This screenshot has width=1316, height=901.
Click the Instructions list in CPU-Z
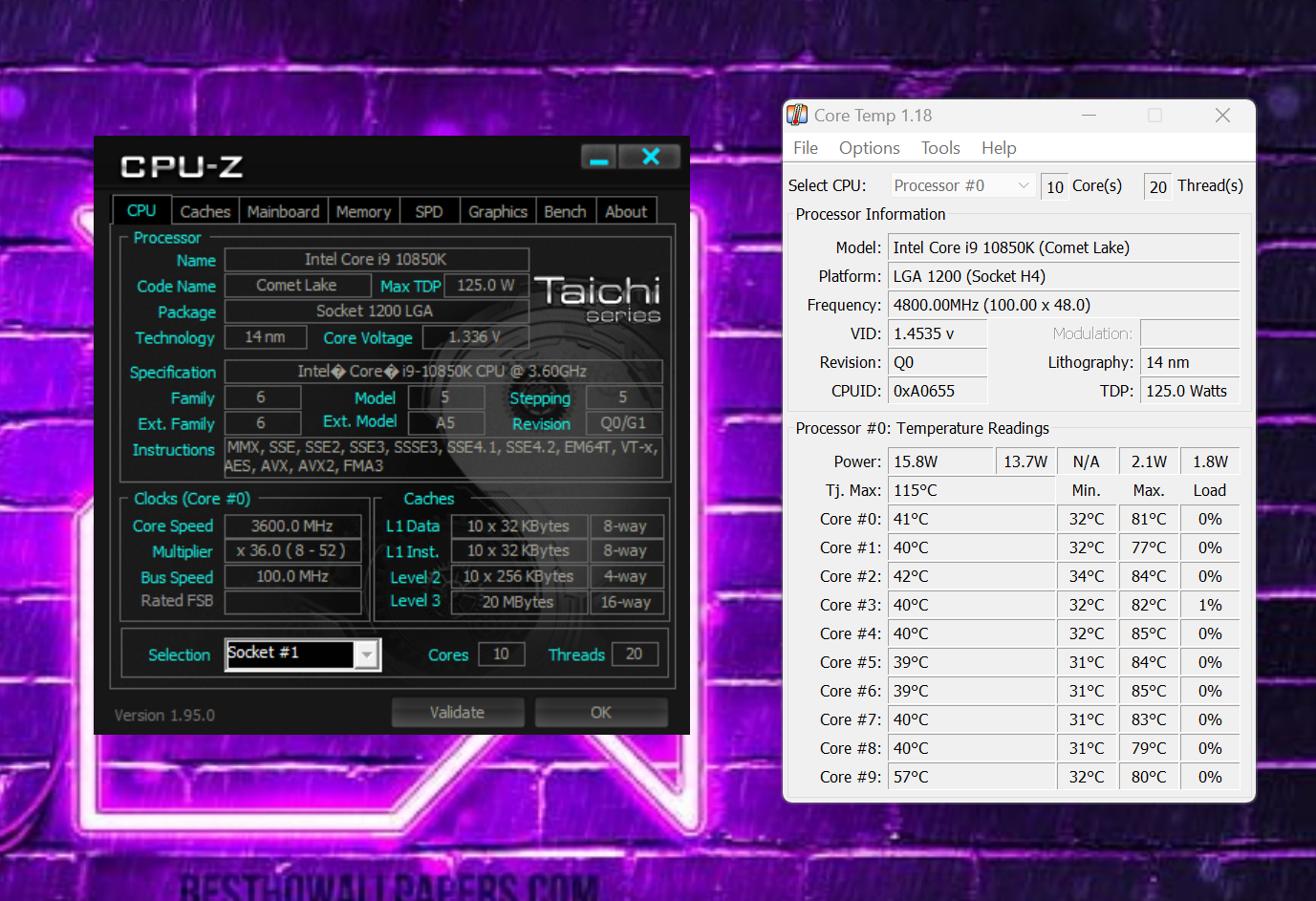443,457
